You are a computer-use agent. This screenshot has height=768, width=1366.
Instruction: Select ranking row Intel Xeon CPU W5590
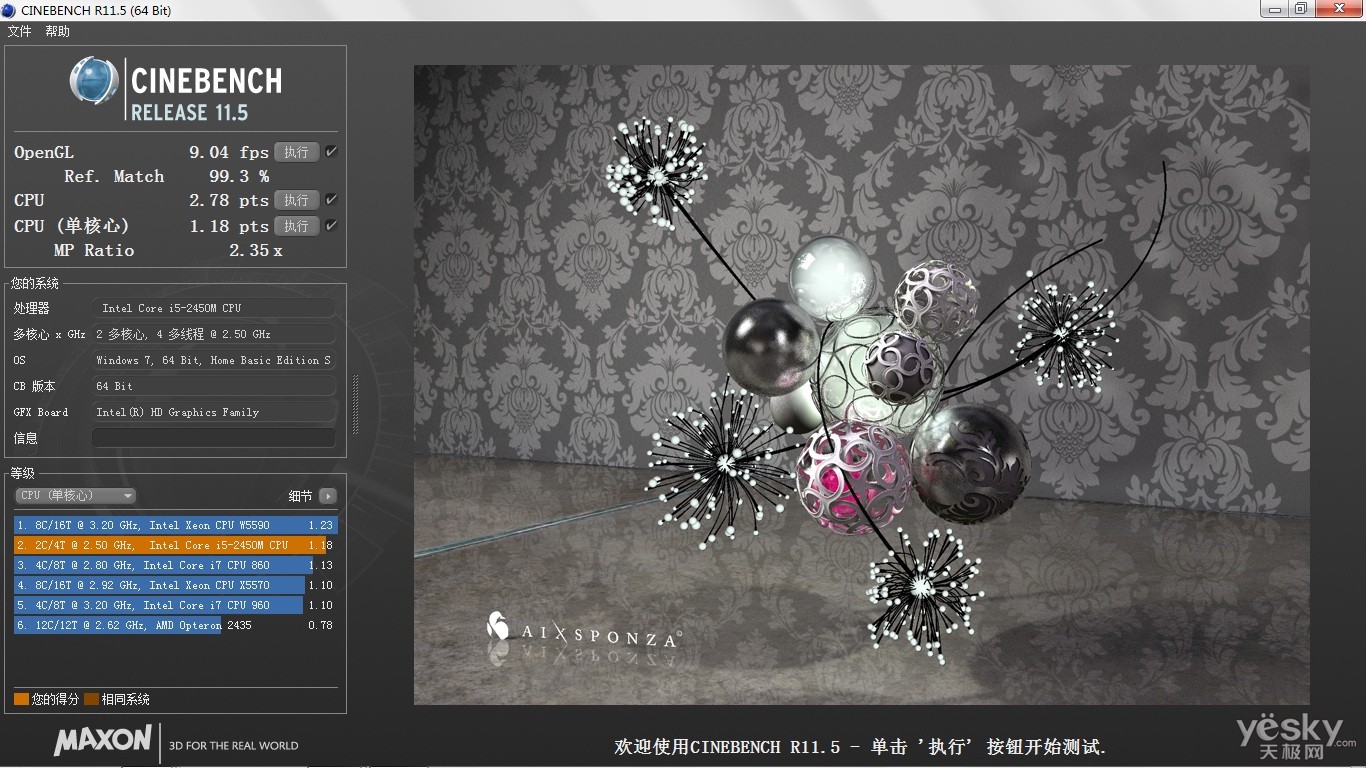175,525
